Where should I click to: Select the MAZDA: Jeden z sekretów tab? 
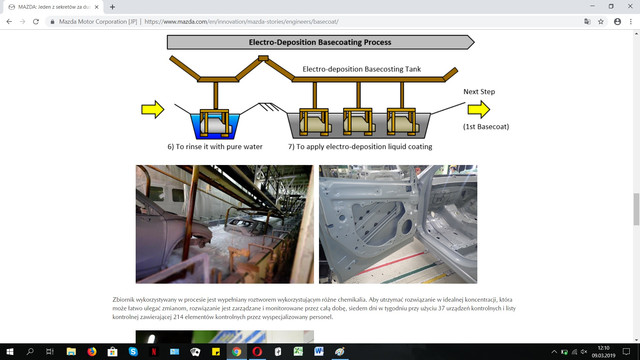click(53, 7)
